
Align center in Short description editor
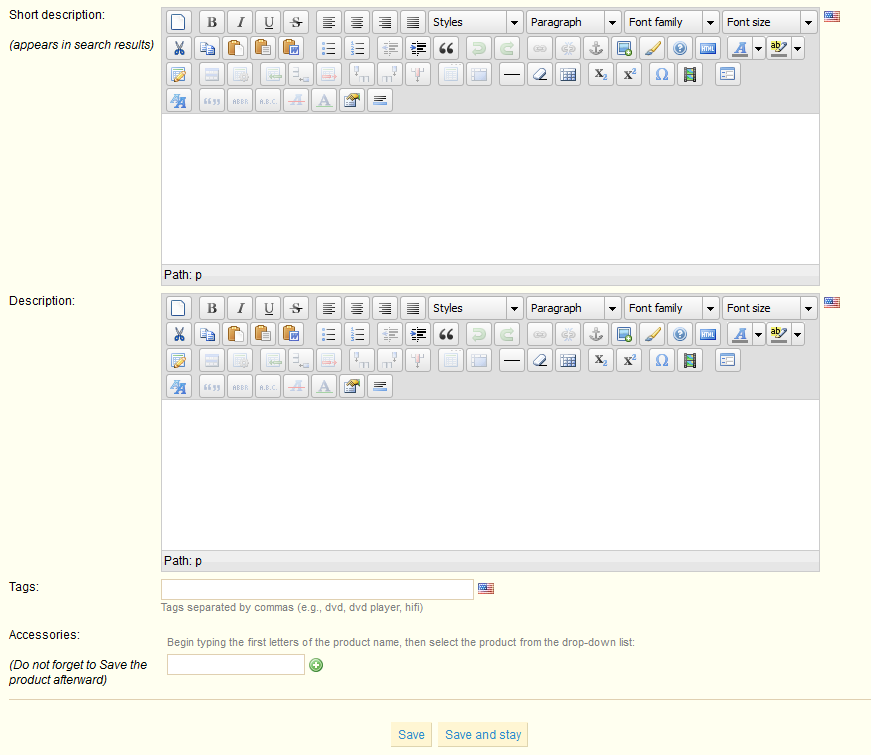pyautogui.click(x=357, y=22)
